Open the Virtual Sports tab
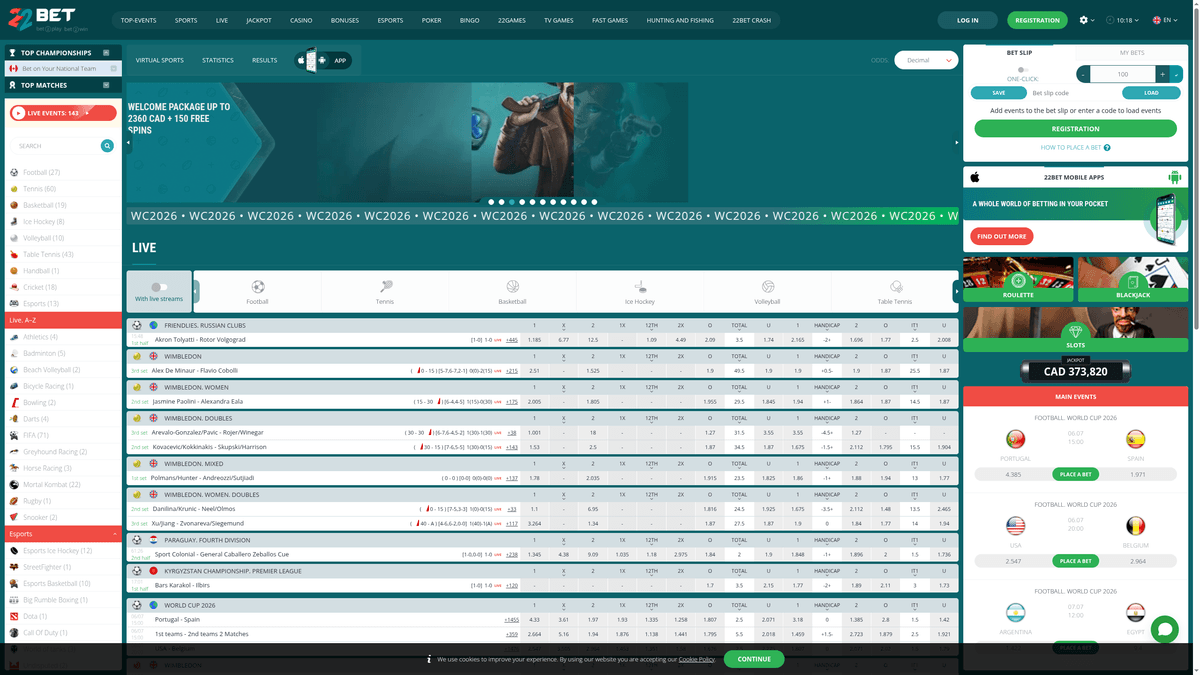The height and width of the screenshot is (675, 1200). pyautogui.click(x=160, y=60)
